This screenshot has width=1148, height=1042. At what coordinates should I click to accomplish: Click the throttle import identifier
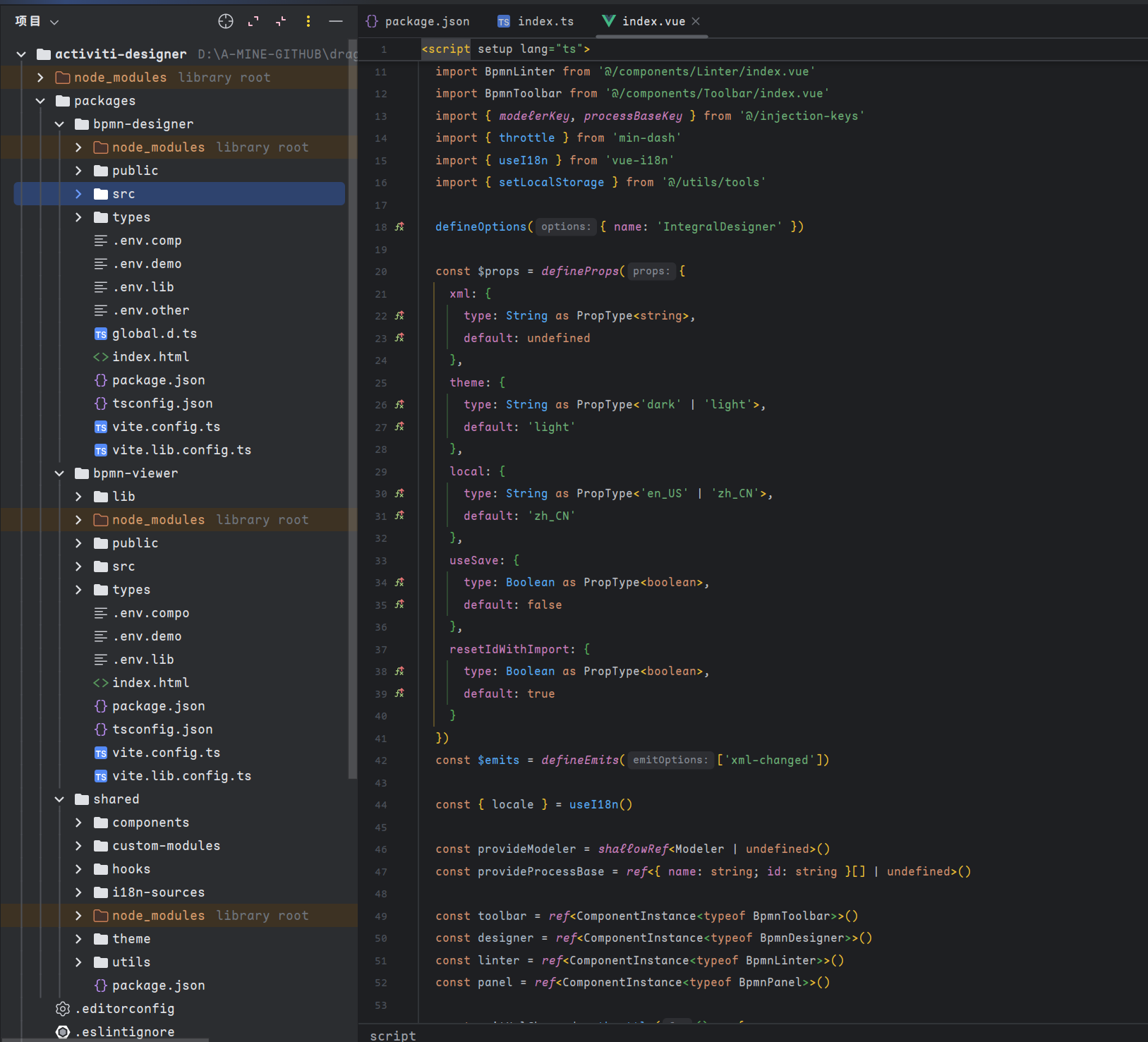[526, 138]
